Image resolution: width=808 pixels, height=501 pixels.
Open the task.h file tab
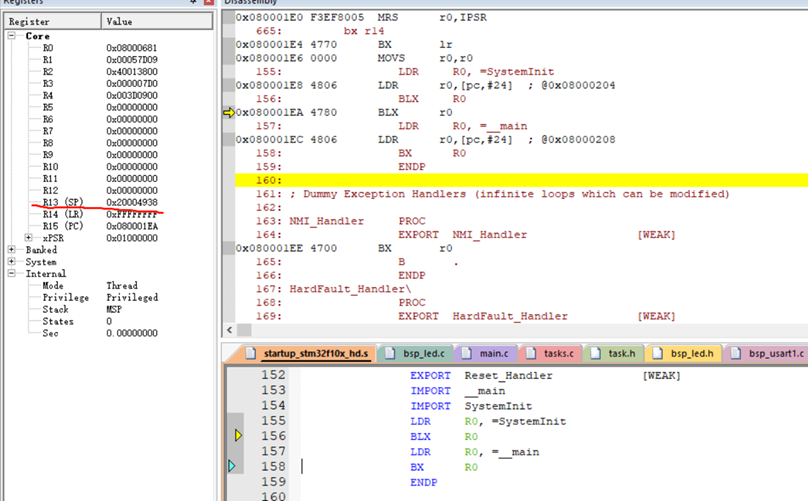click(x=613, y=354)
